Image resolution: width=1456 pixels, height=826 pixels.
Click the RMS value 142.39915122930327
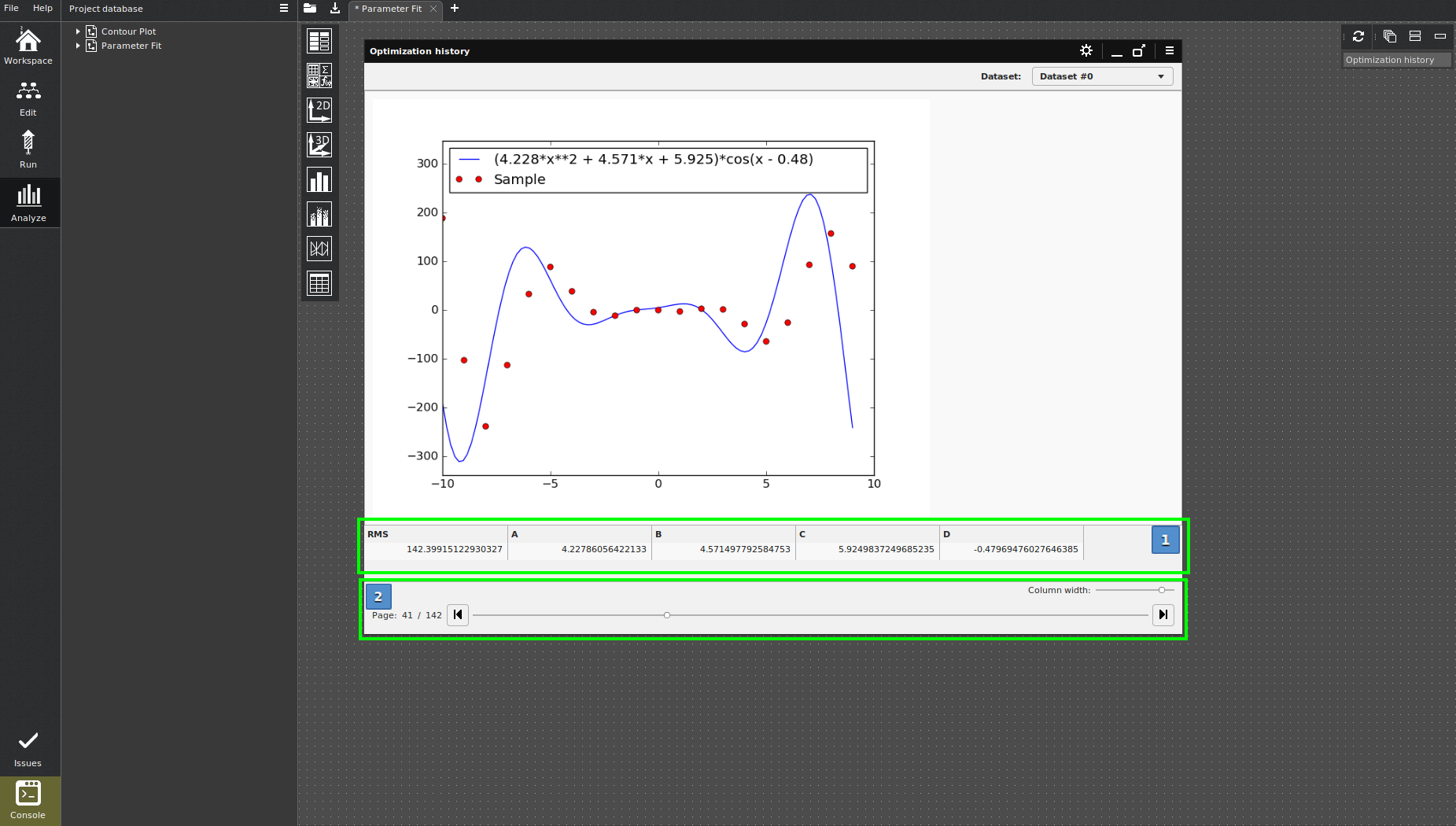pos(455,549)
